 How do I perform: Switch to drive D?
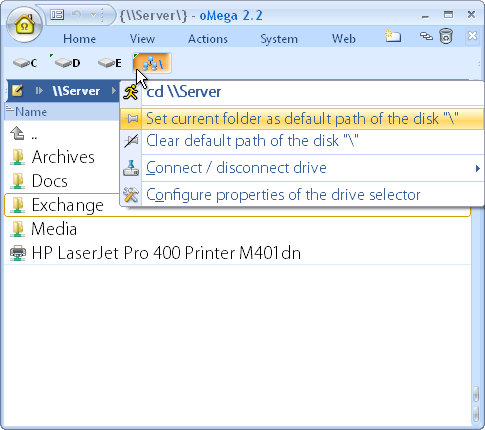(x=67, y=63)
